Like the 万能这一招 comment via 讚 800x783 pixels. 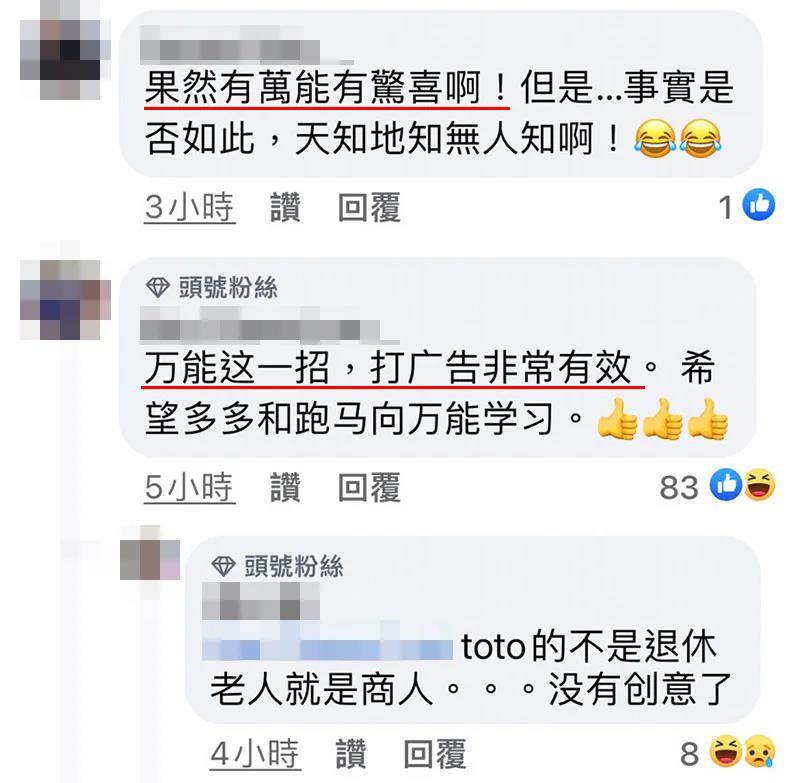tap(285, 487)
